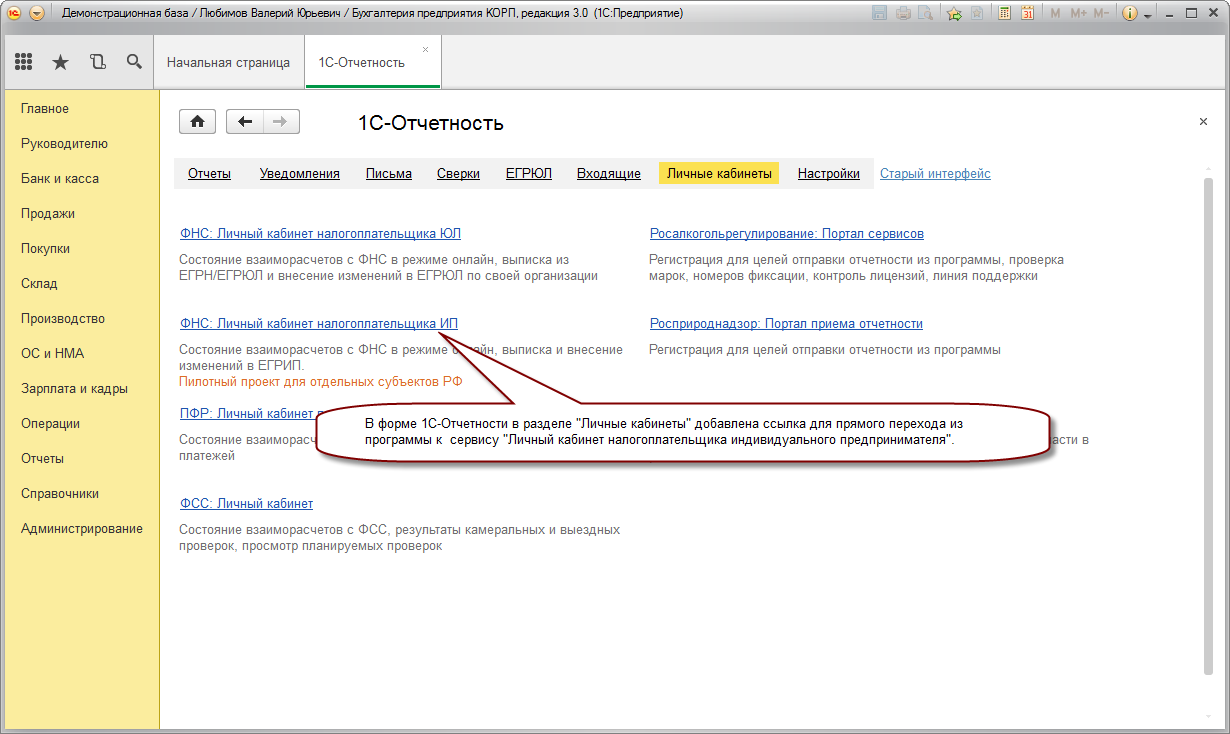The height and width of the screenshot is (734, 1230).
Task: Open ПФР: Личный кабинет link
Action: (x=248, y=413)
